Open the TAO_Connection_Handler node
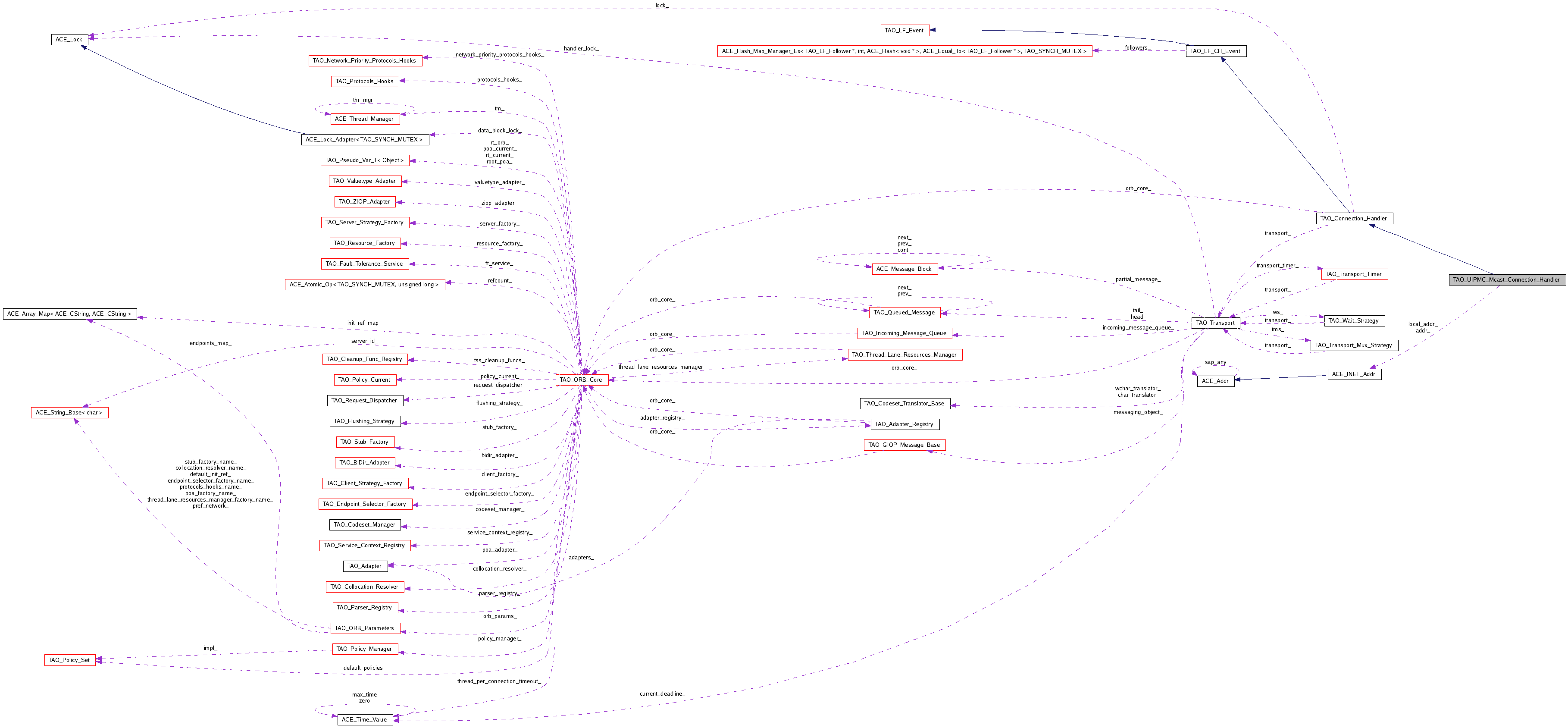 [x=1353, y=219]
